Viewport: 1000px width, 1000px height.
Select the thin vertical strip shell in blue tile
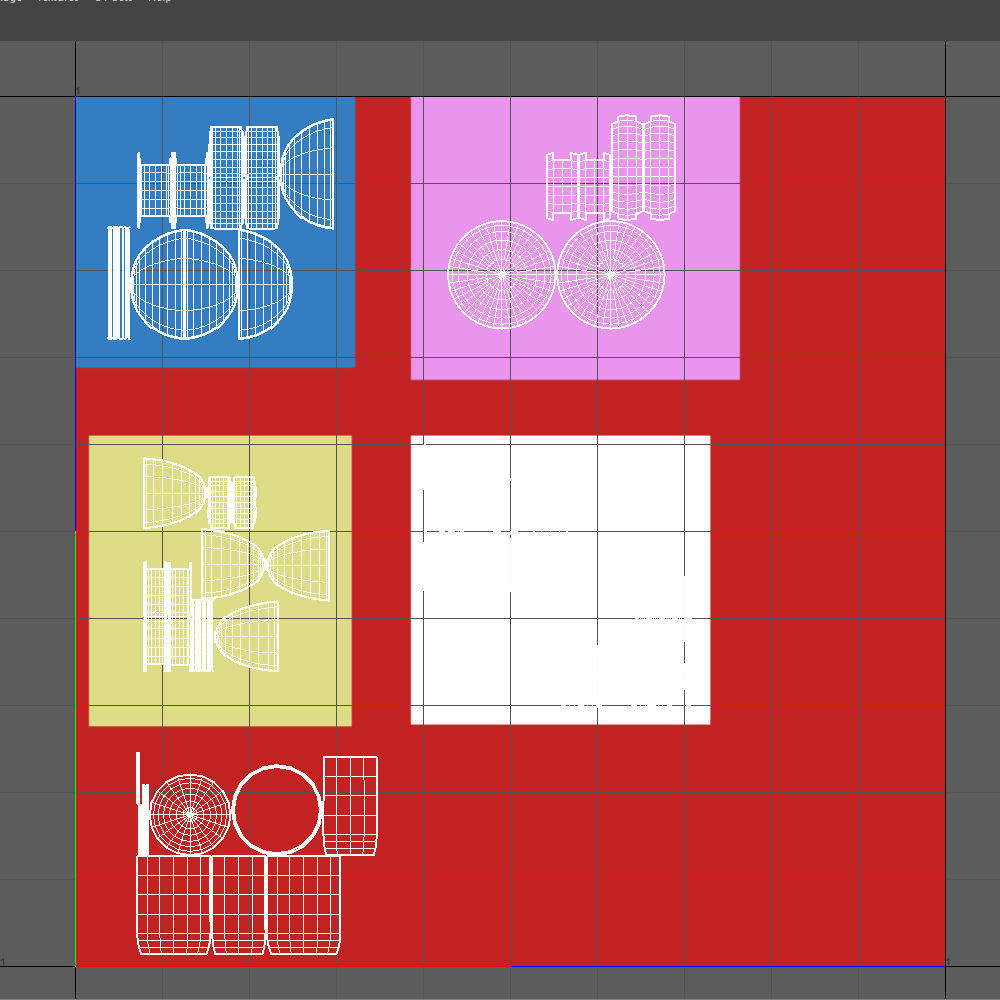point(118,283)
